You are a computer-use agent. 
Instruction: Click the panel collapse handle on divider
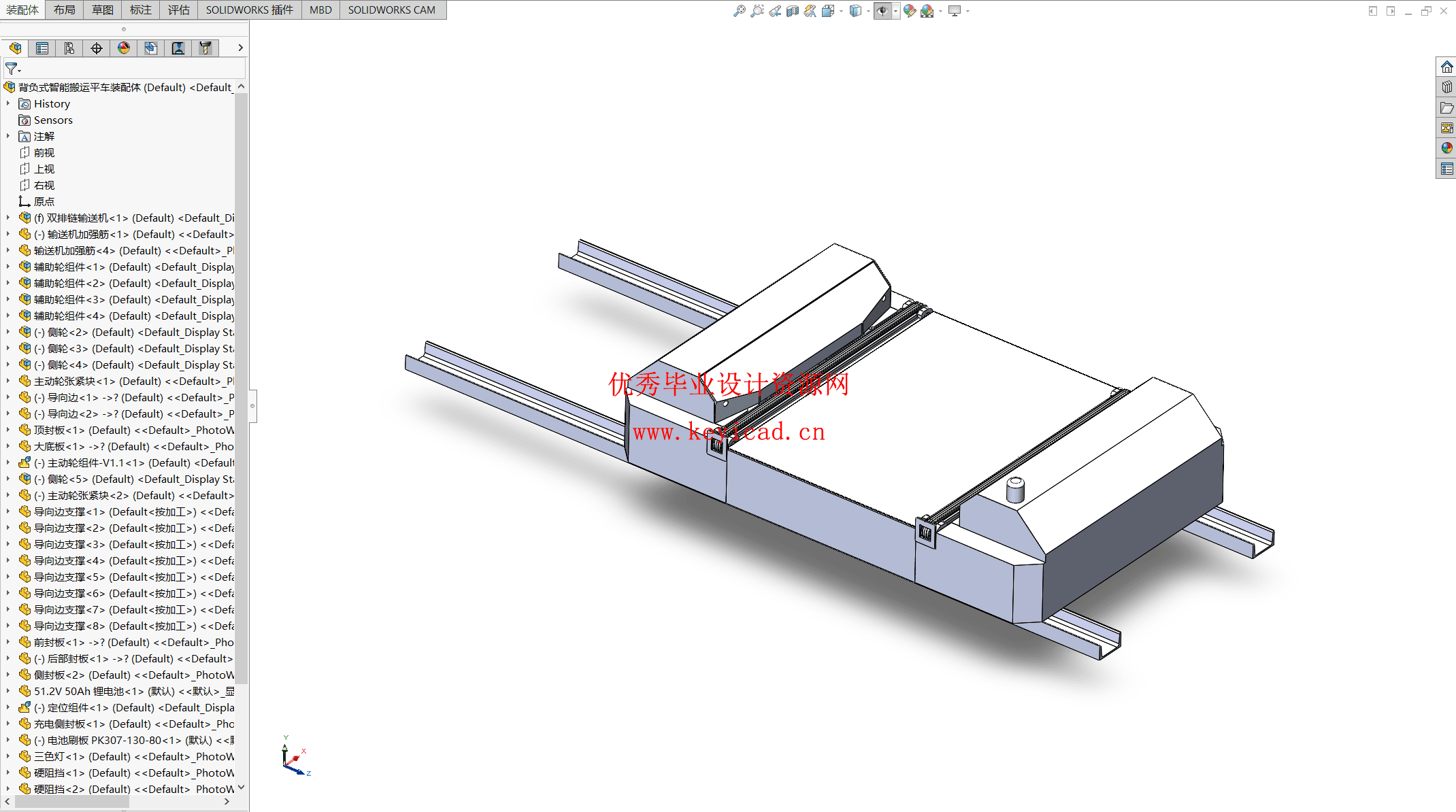point(252,406)
